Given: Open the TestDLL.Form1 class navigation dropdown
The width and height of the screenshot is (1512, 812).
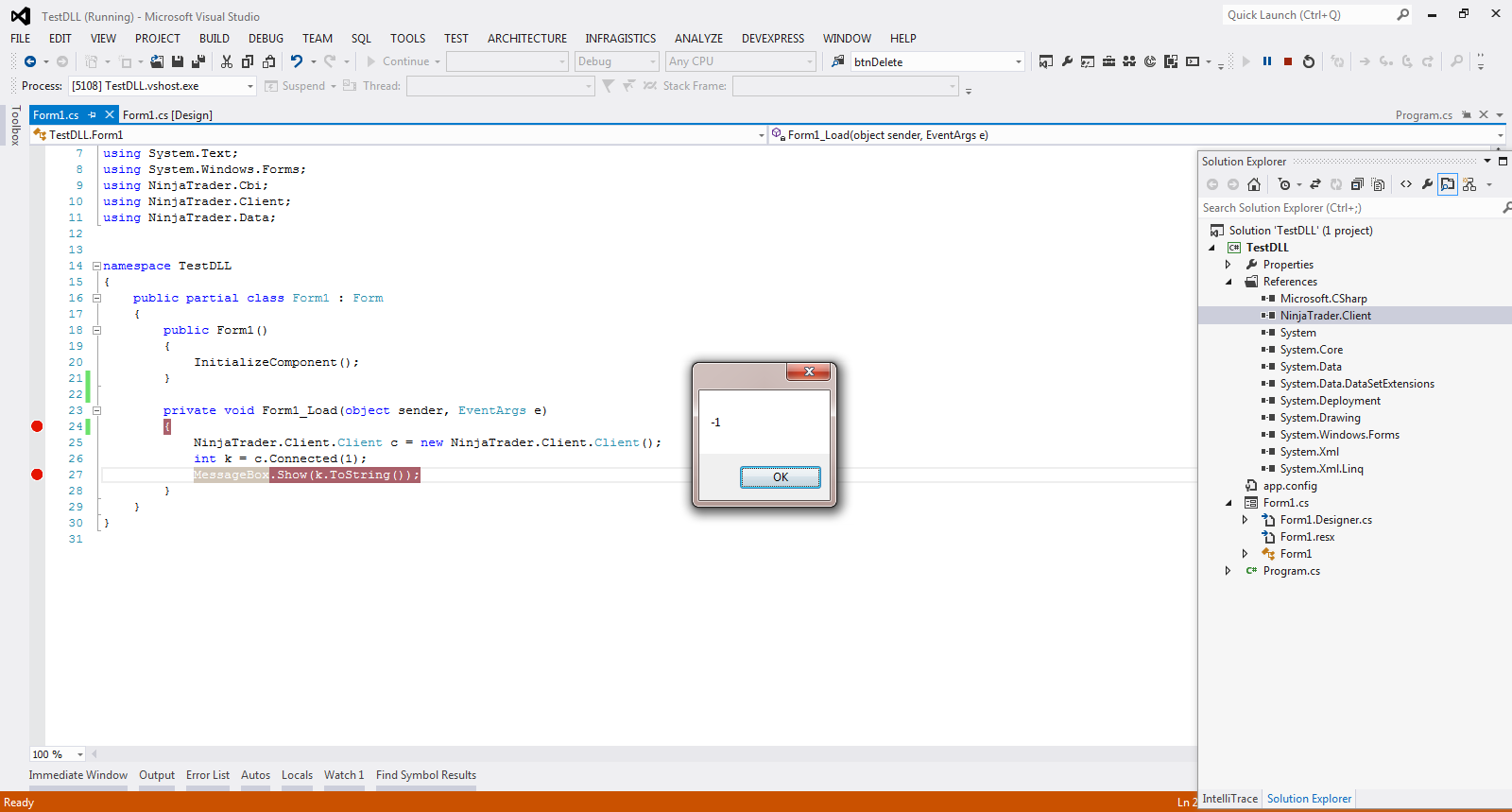Looking at the screenshot, I should pyautogui.click(x=762, y=135).
